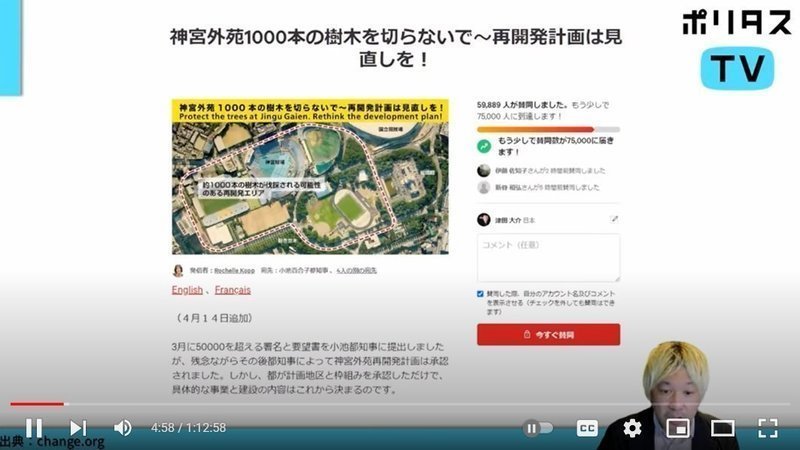Turn on closed captions
800x450 pixels.
(587, 428)
